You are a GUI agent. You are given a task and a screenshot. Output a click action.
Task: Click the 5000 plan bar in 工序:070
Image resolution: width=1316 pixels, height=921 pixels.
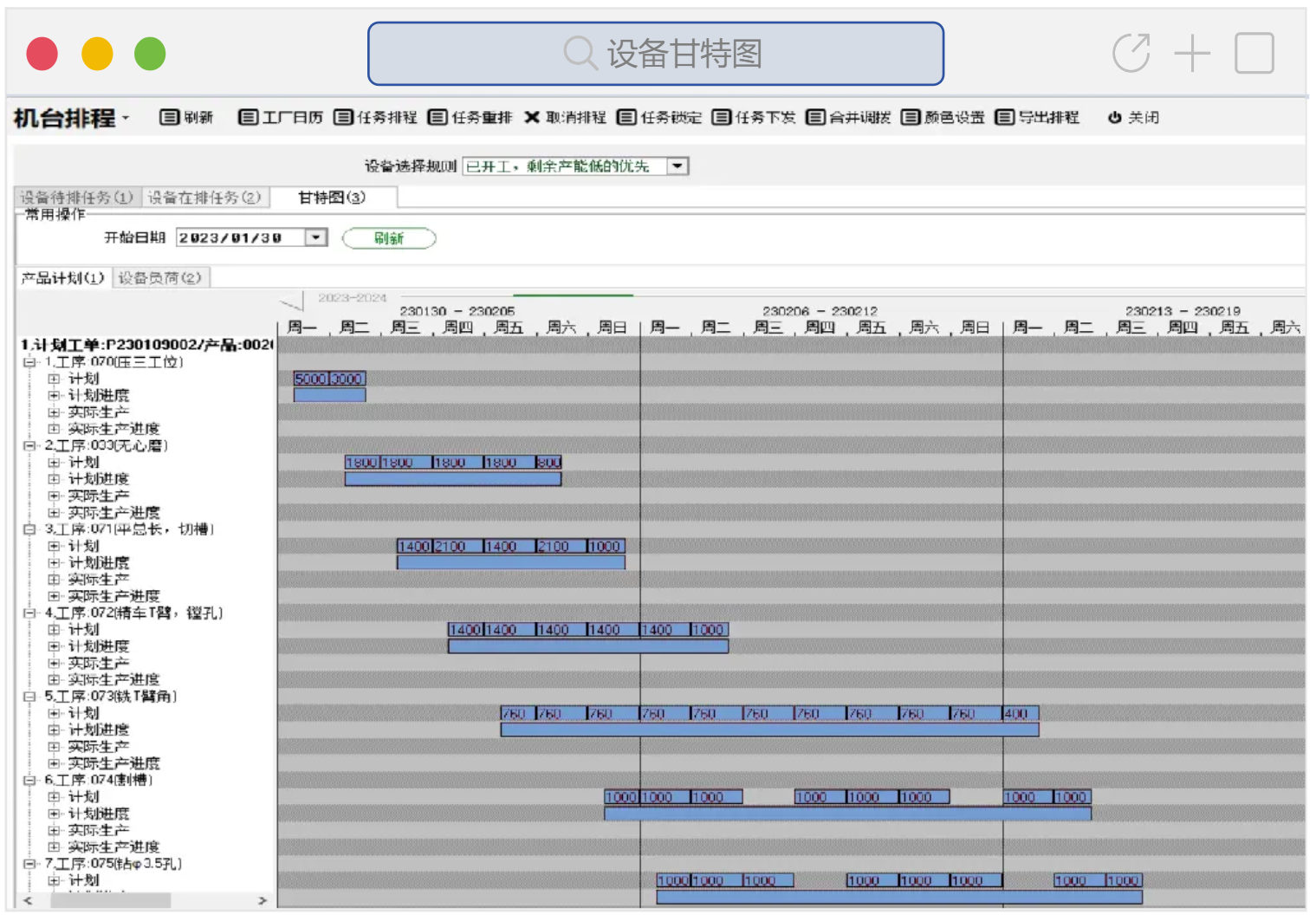coord(310,379)
